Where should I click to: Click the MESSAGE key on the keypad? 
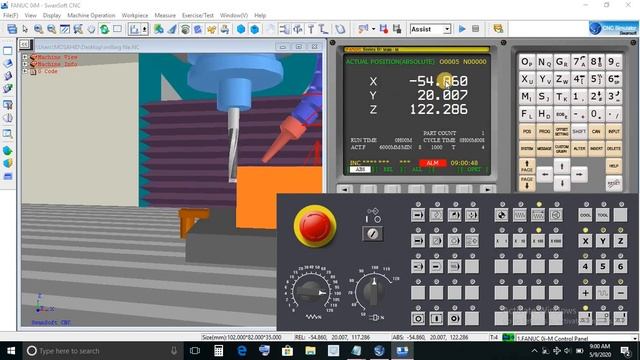544,149
